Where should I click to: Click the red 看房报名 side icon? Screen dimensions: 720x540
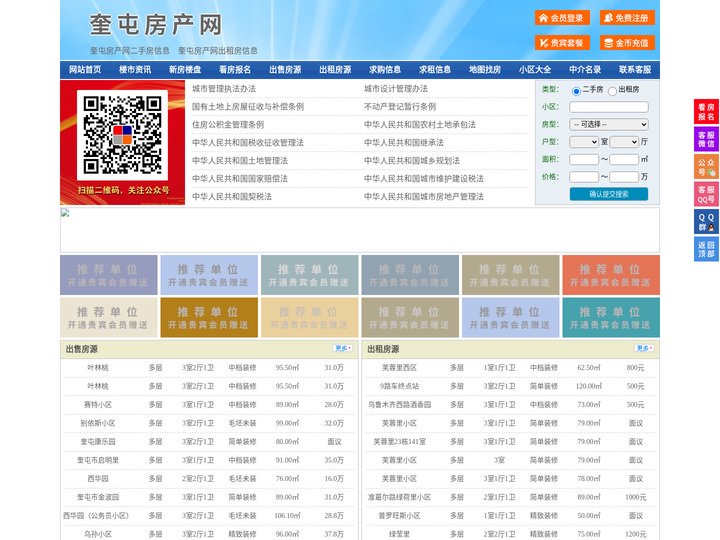[x=706, y=112]
